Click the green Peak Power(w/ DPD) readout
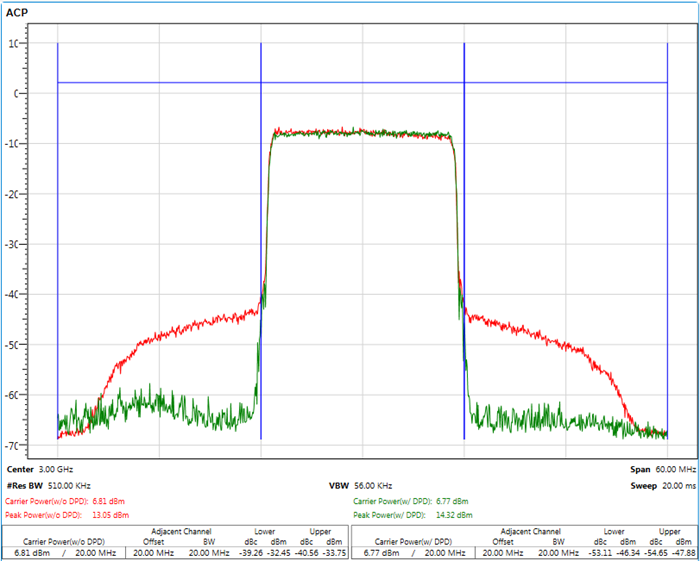The image size is (700, 561). 414,515
